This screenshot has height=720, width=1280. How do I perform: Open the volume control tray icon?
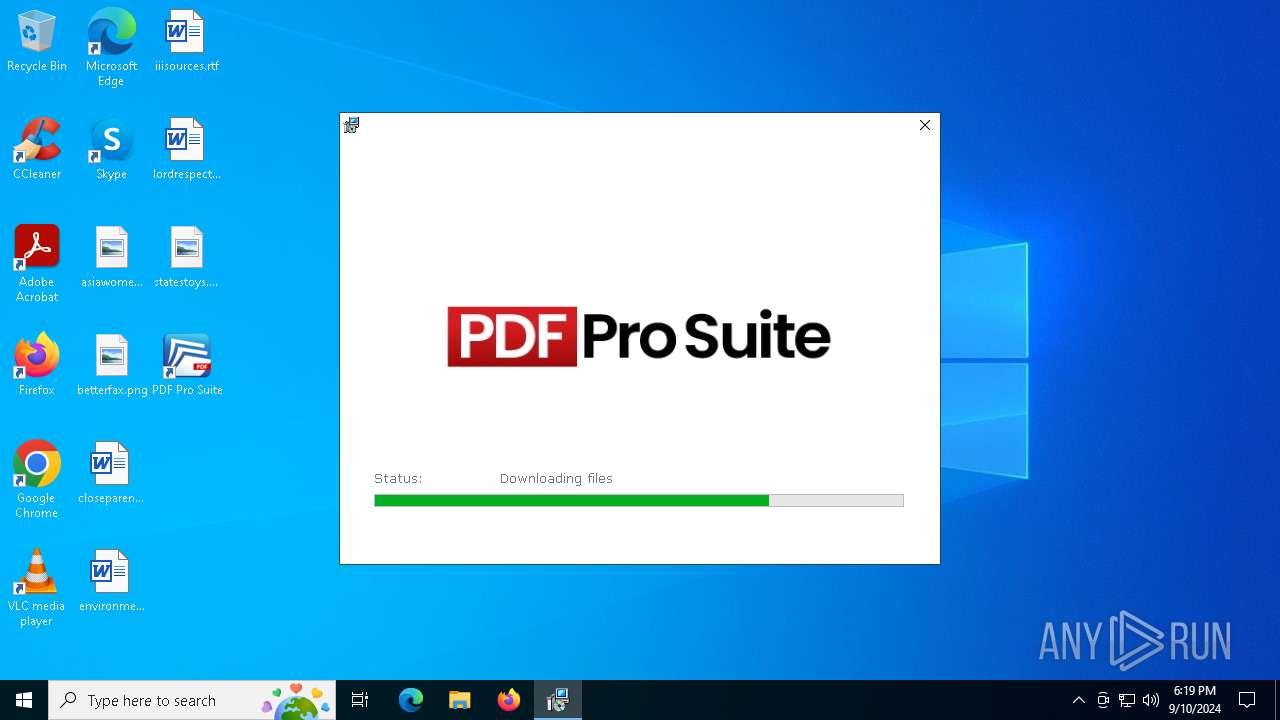1151,700
